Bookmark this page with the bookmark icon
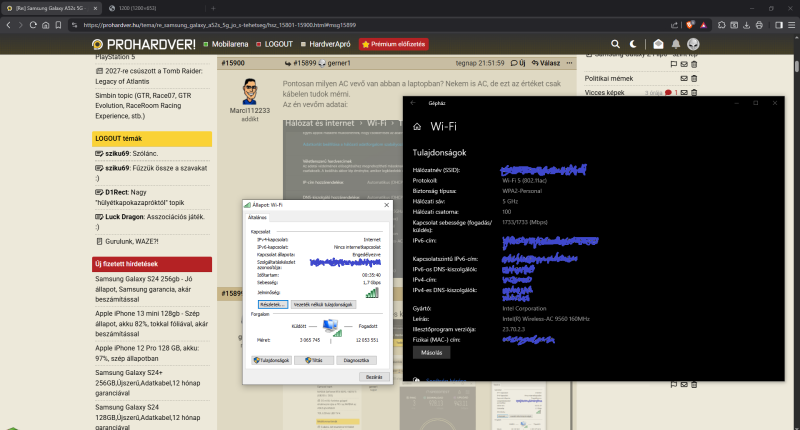This screenshot has height=430, width=800. (x=58, y=24)
